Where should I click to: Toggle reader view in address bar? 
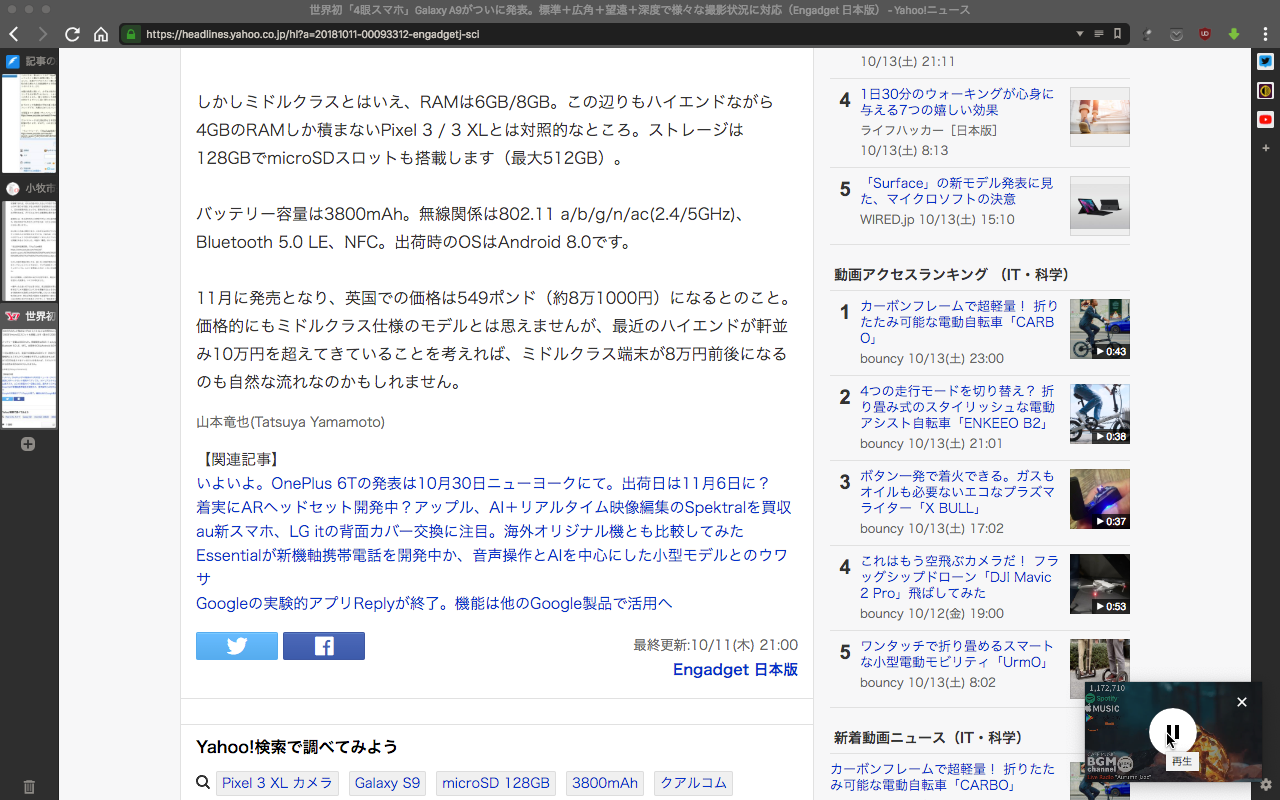(x=1099, y=34)
